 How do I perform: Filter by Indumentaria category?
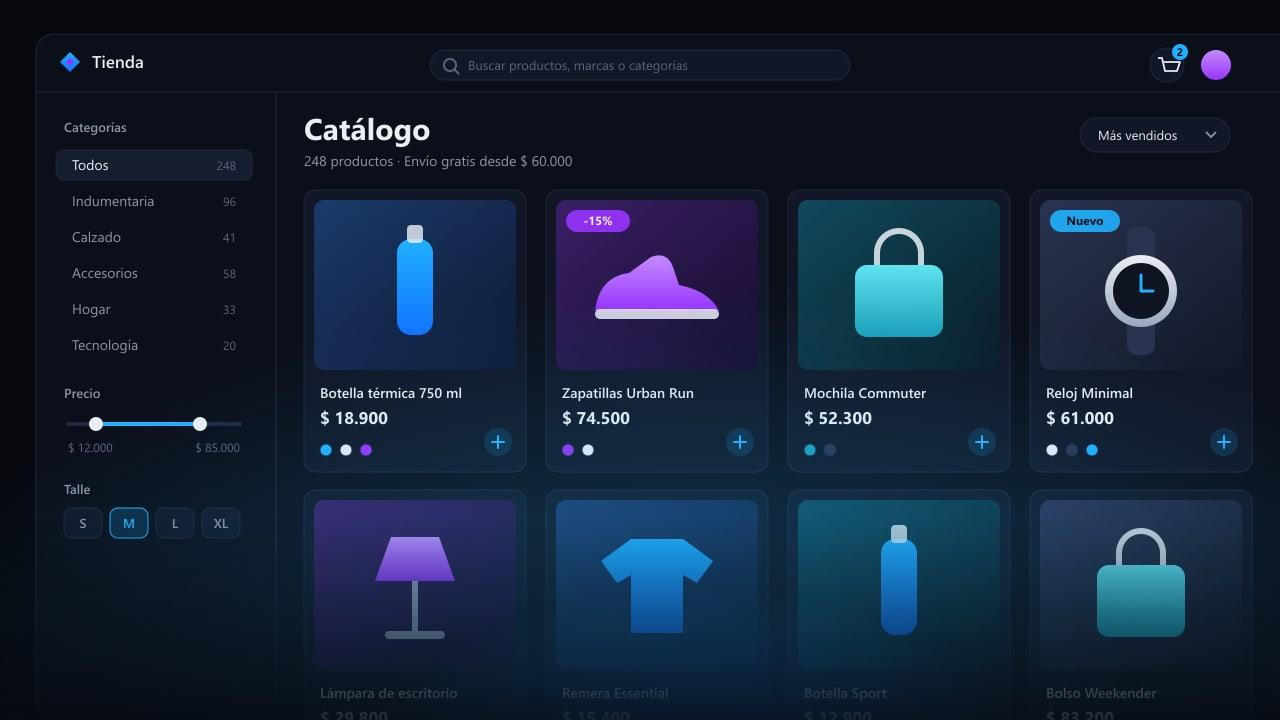click(154, 201)
